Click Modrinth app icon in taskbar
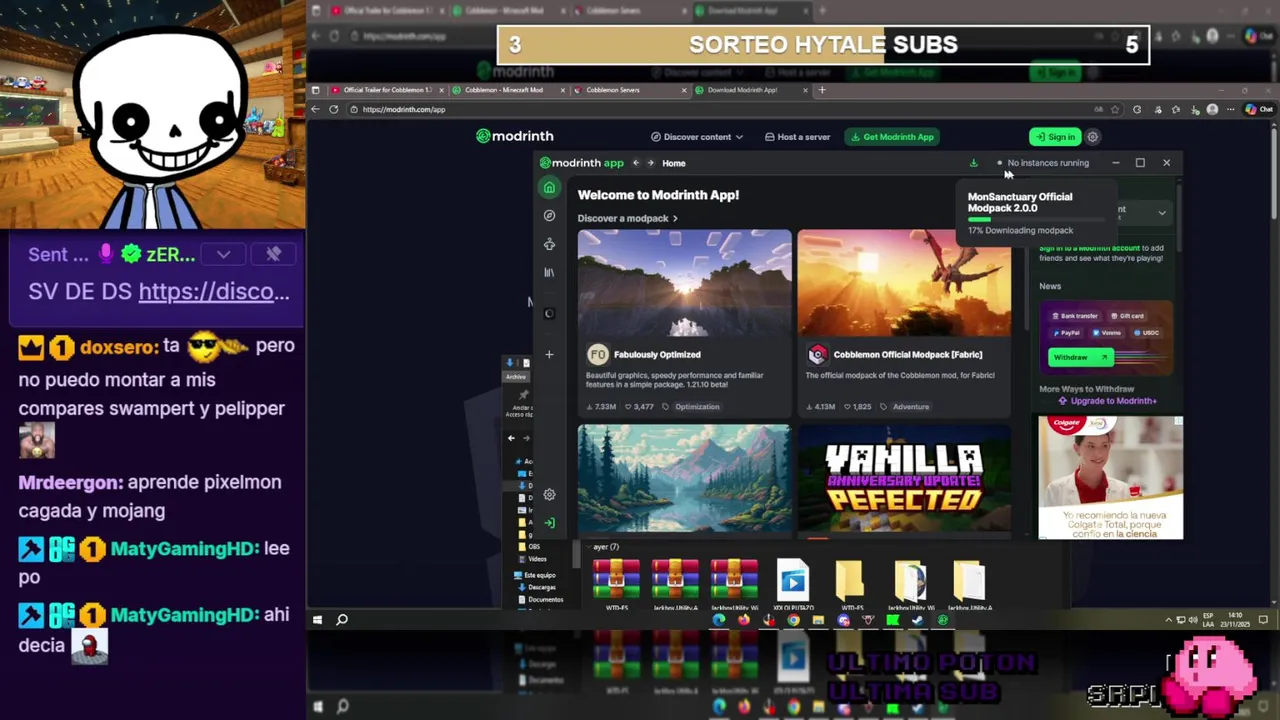1280x720 pixels. tap(943, 620)
